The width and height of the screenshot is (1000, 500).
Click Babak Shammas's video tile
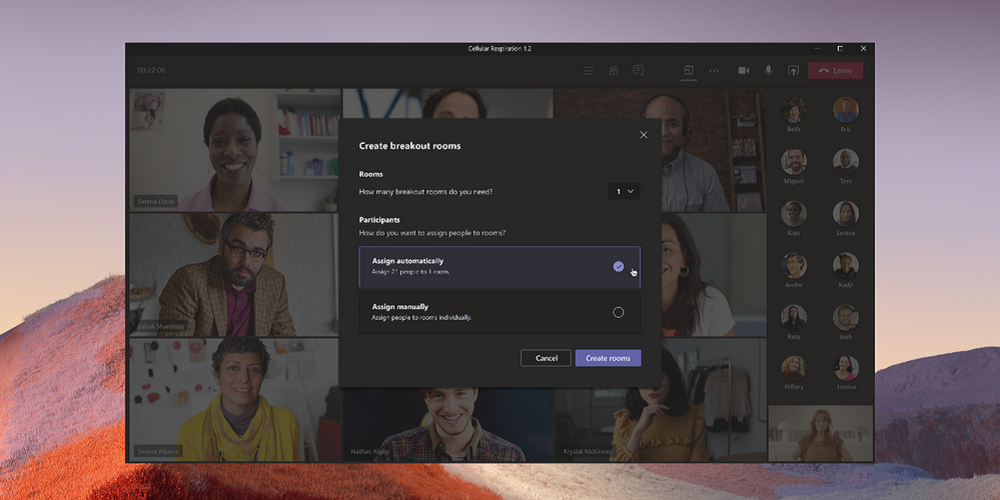(233, 275)
